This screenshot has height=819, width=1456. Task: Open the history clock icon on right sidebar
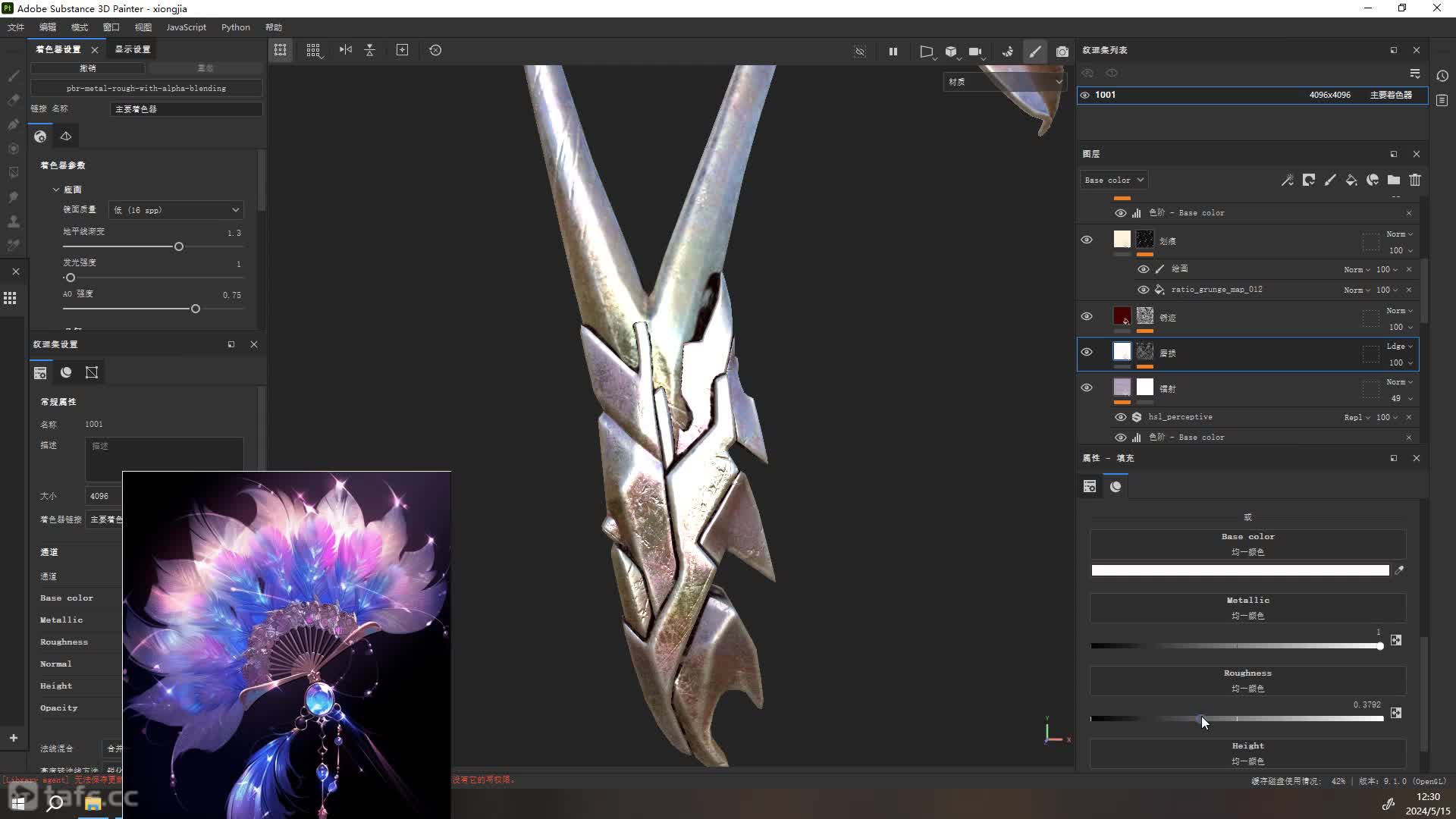pyautogui.click(x=1442, y=76)
